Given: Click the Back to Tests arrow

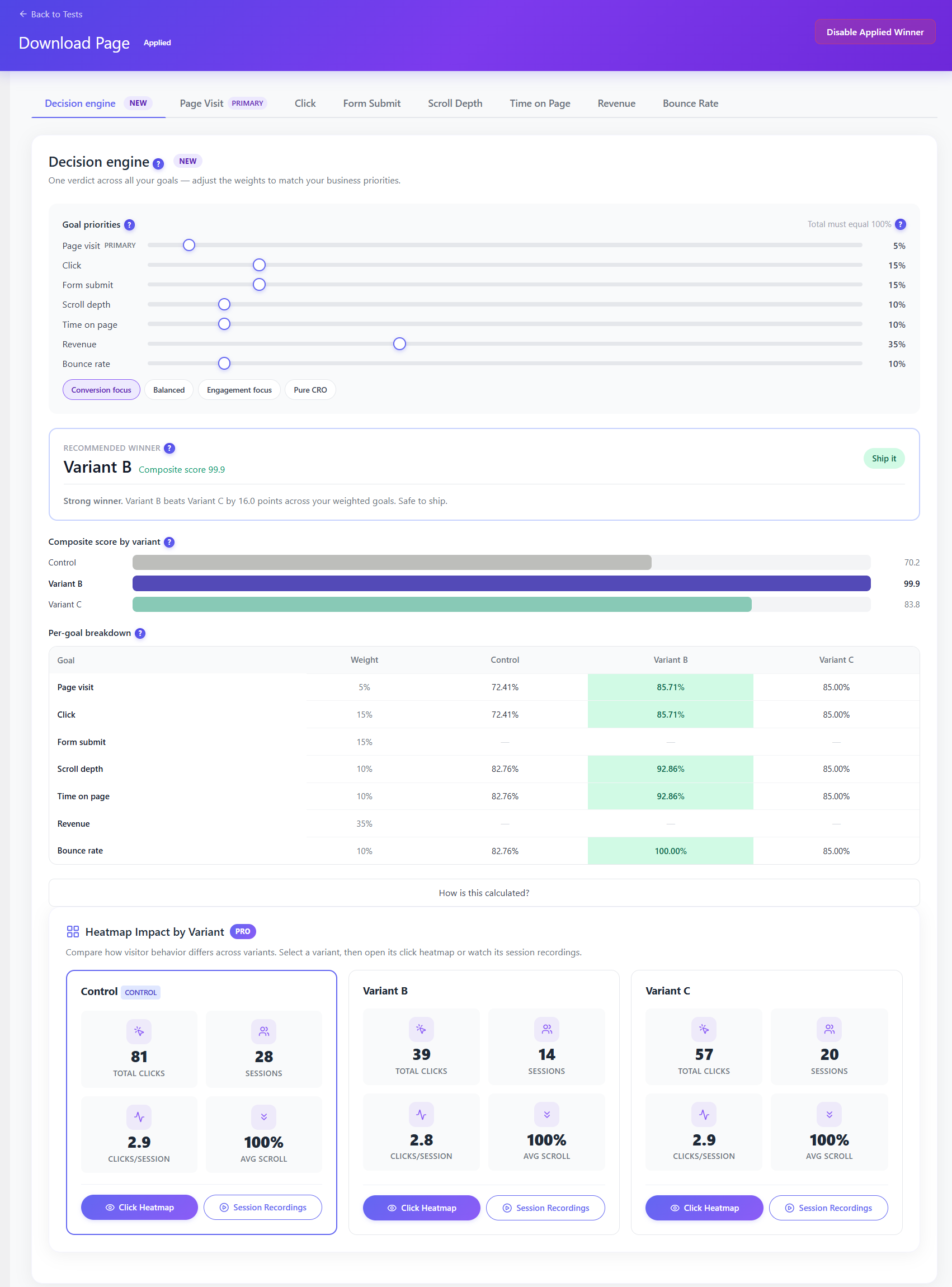Looking at the screenshot, I should click(x=23, y=14).
